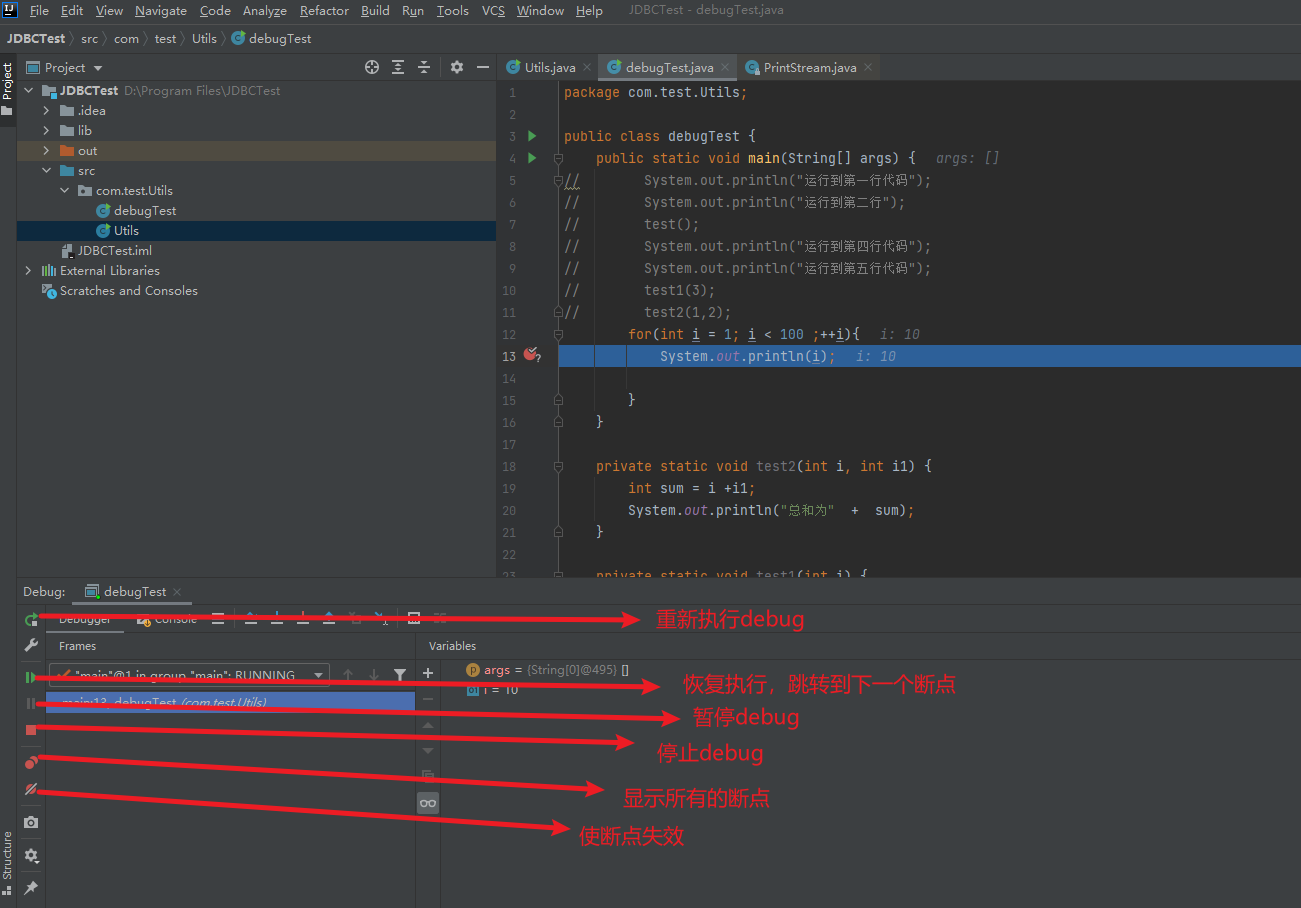
Task: Select the main:13 debugTest stack frame
Action: click(x=231, y=702)
